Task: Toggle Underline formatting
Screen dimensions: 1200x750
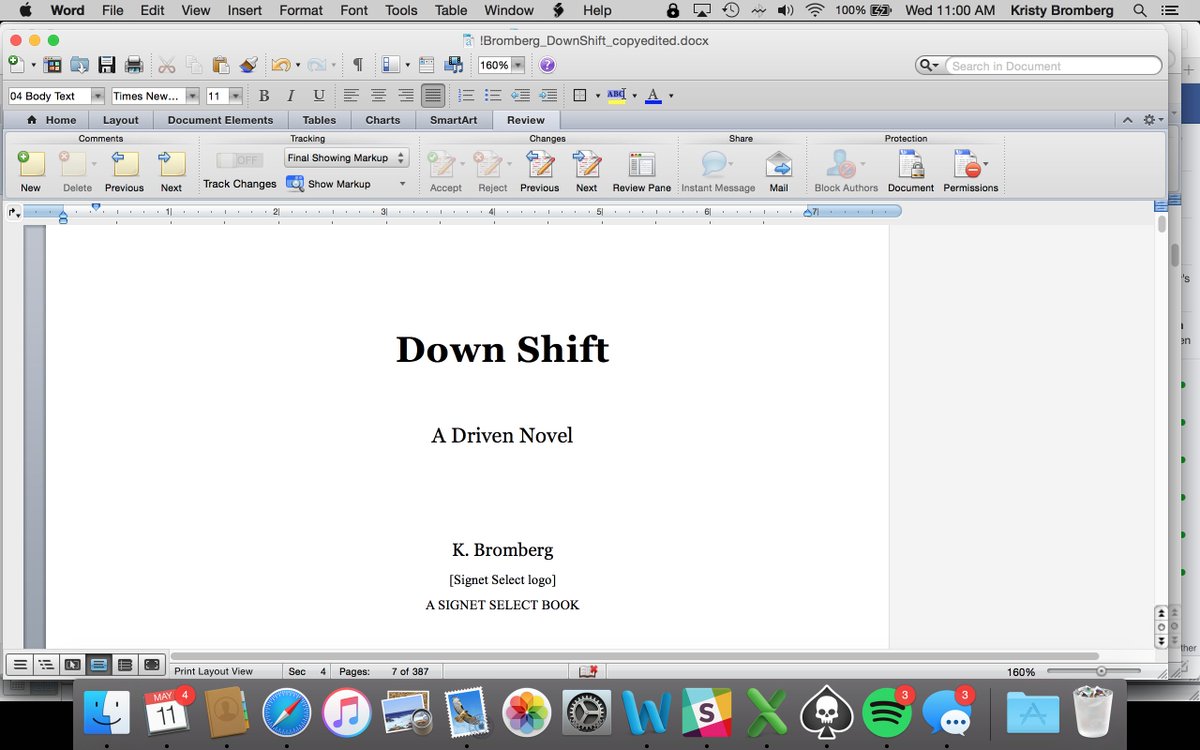Action: click(x=319, y=96)
